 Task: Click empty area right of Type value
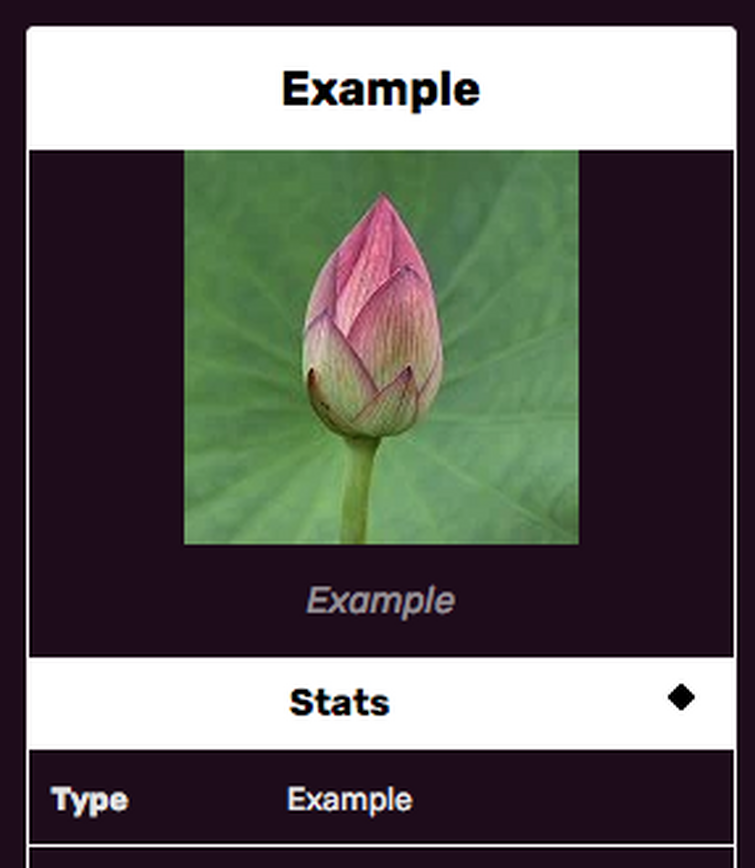pos(573,798)
